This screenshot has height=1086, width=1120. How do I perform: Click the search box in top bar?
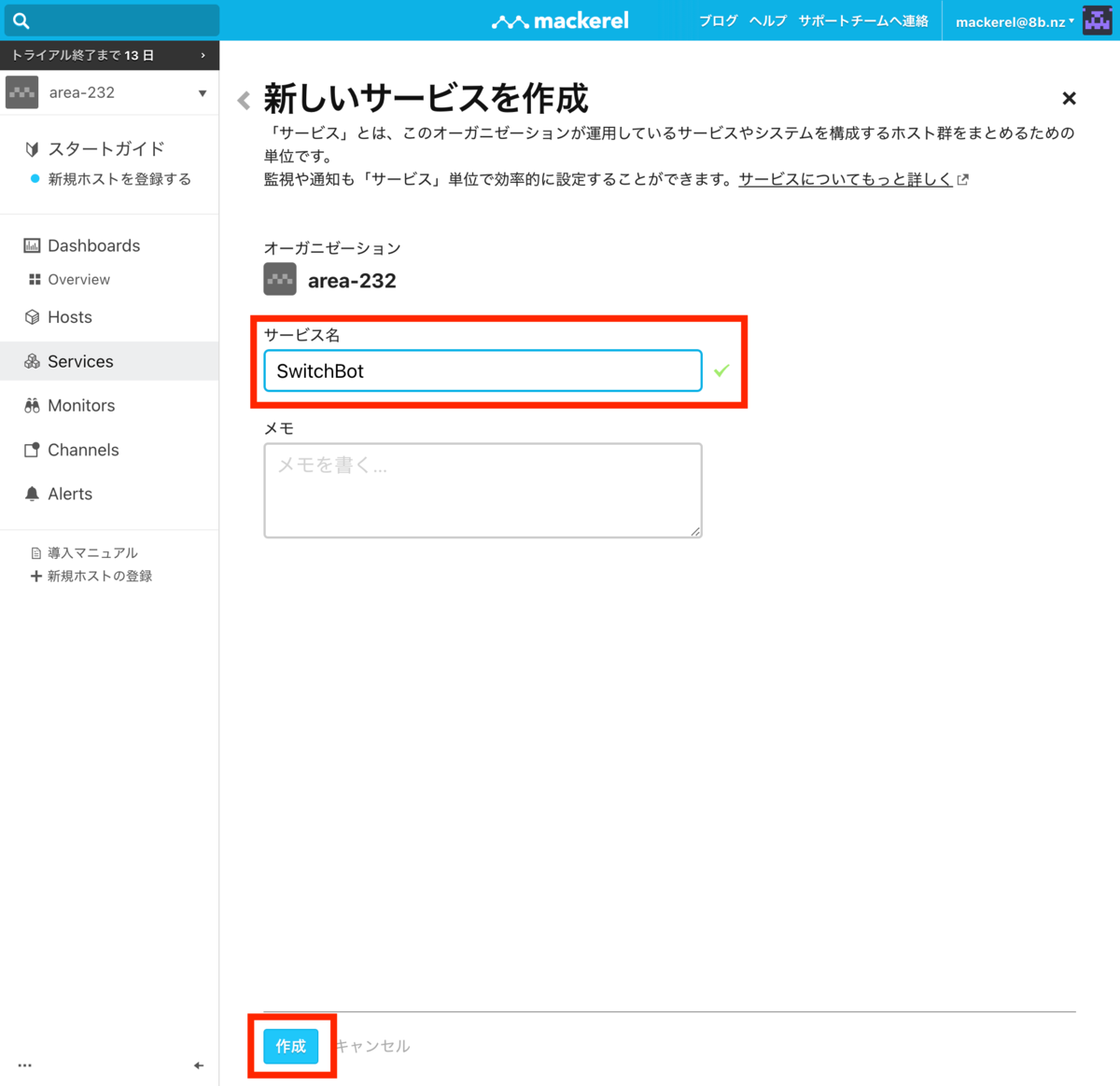pyautogui.click(x=112, y=21)
